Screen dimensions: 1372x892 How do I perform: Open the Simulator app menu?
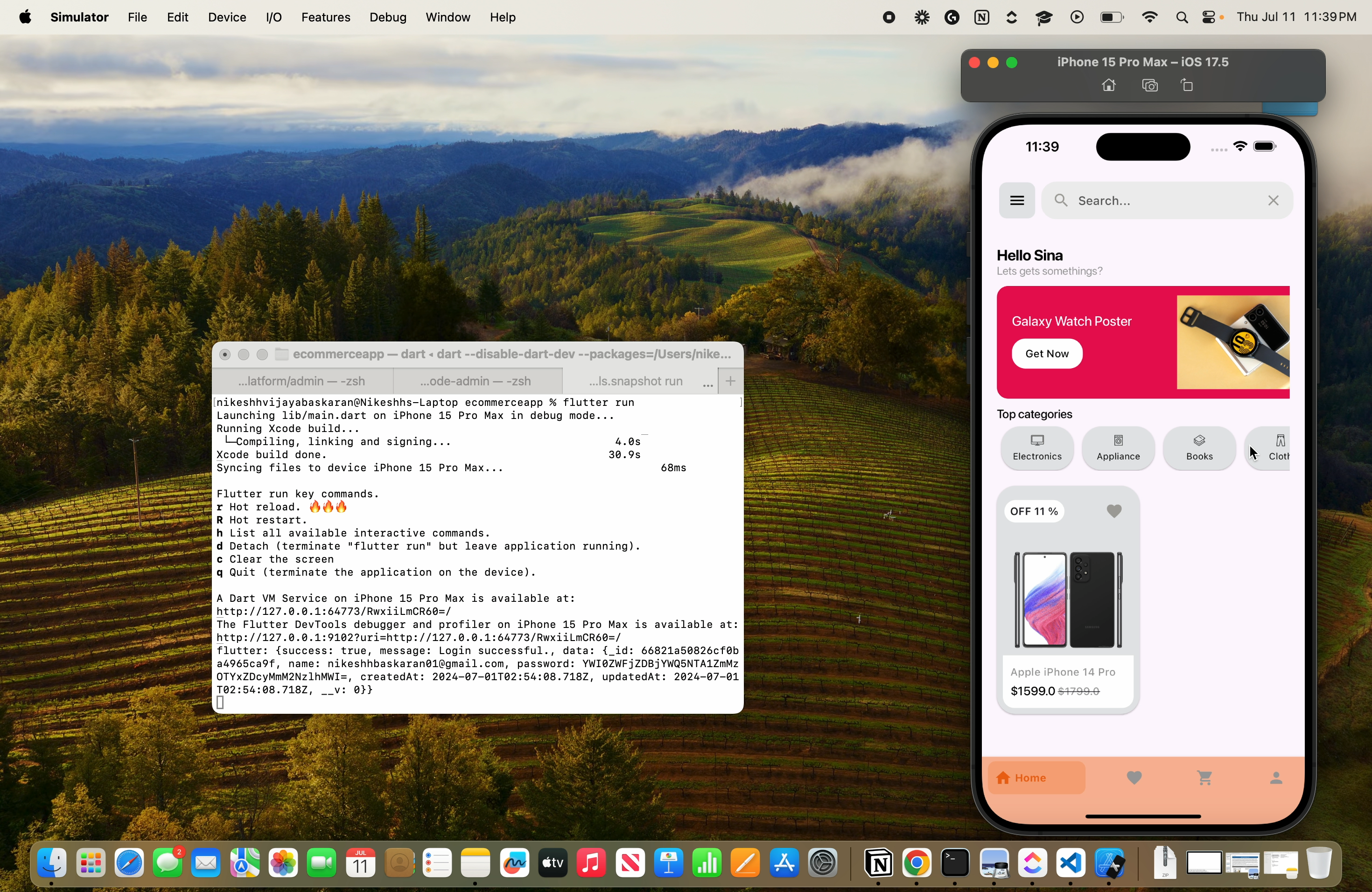point(79,17)
